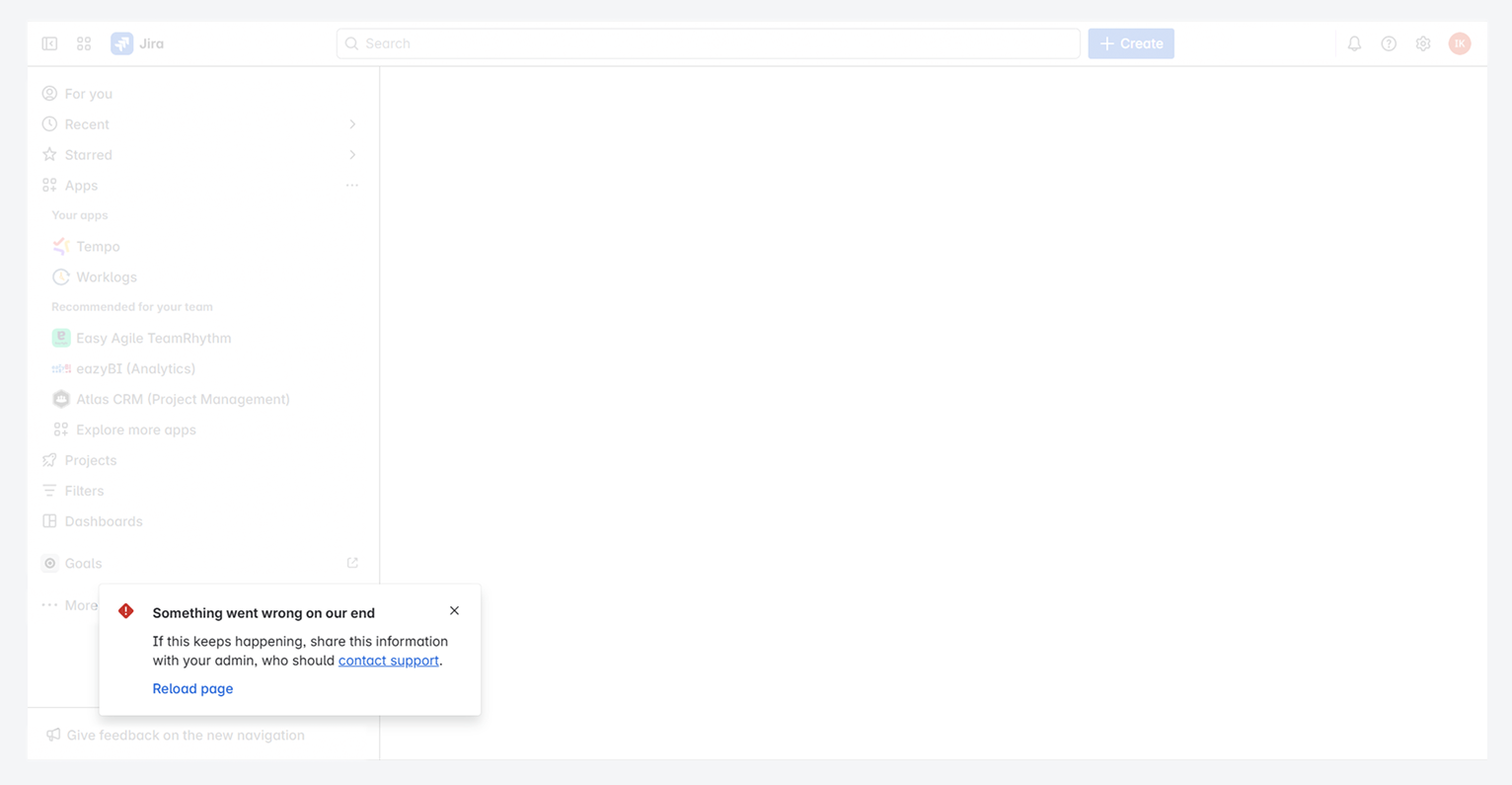Click the Explore more apps icon
This screenshot has height=785, width=1512.
point(61,430)
